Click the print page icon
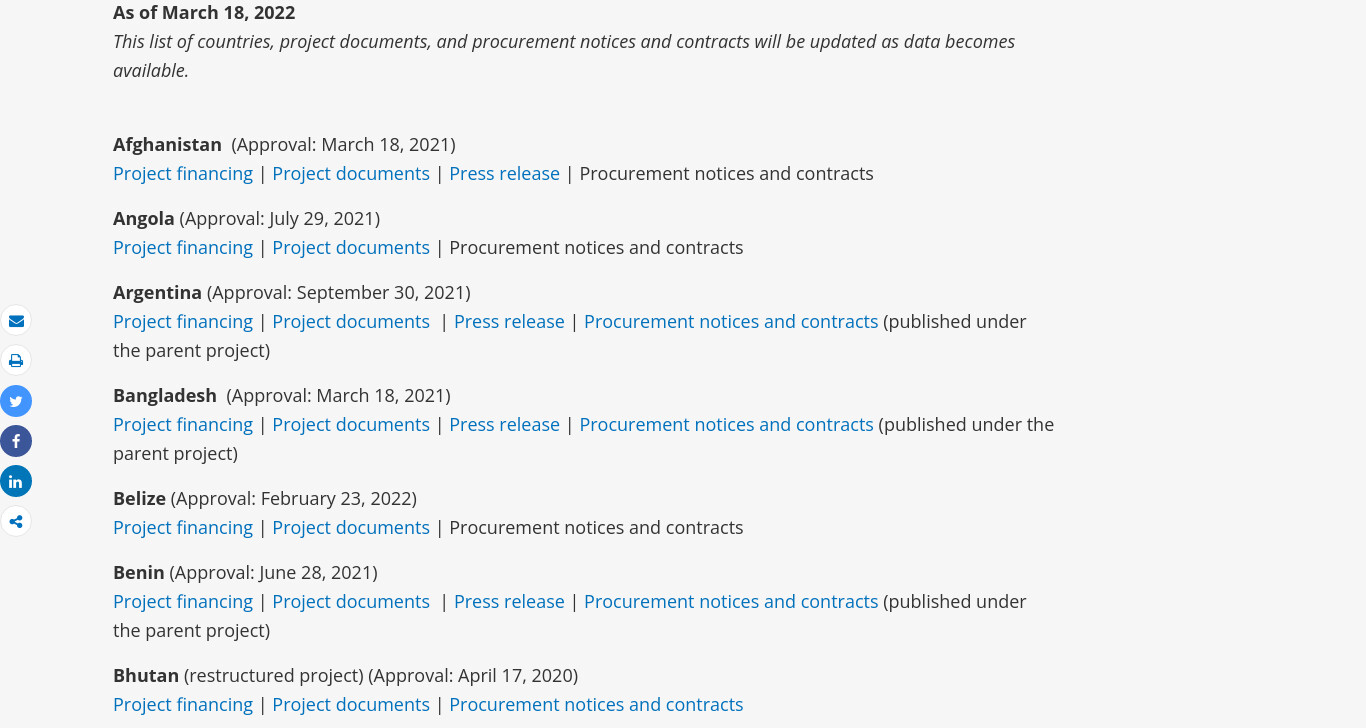This screenshot has width=1366, height=728. pyautogui.click(x=16, y=361)
